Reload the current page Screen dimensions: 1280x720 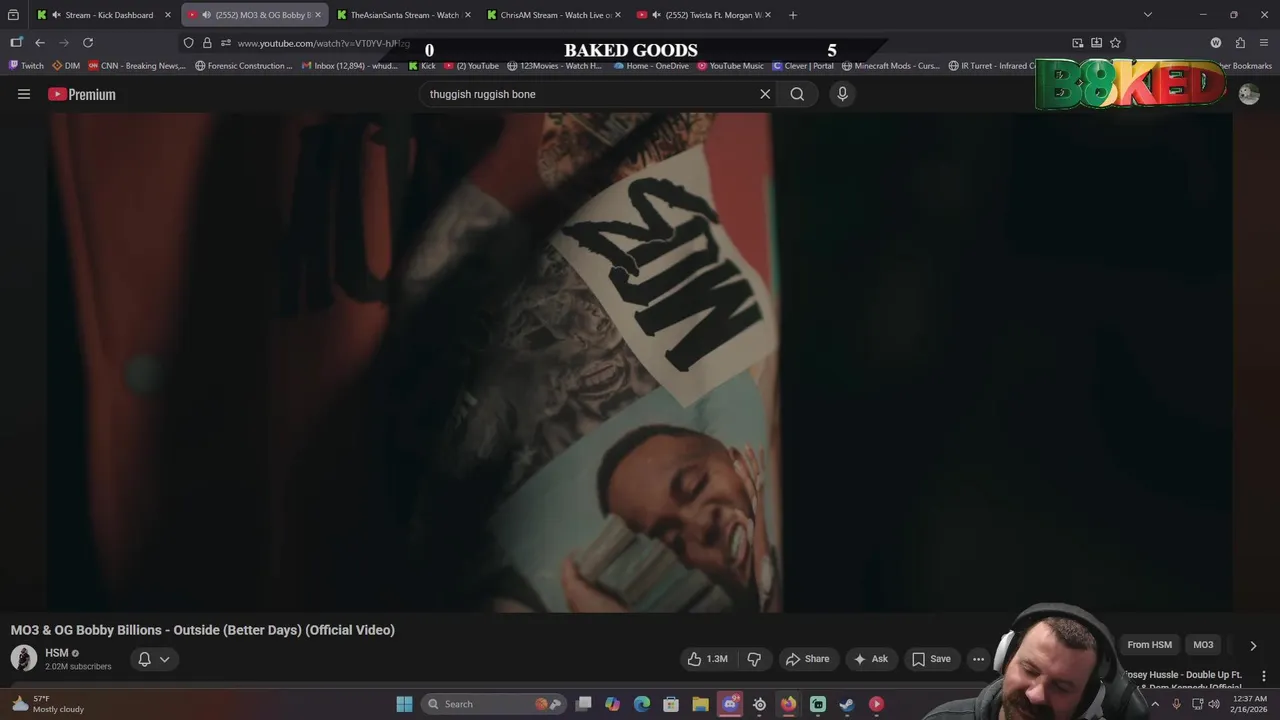(88, 43)
